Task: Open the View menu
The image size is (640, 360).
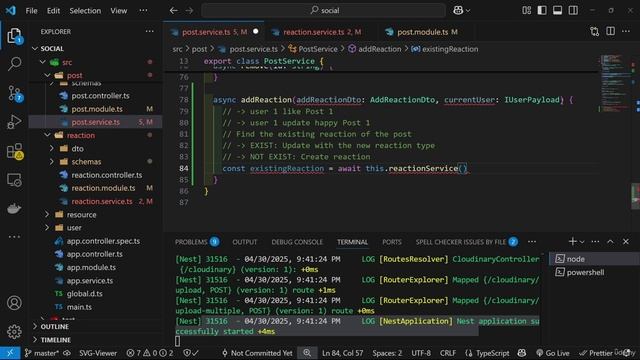Action: pos(118,11)
